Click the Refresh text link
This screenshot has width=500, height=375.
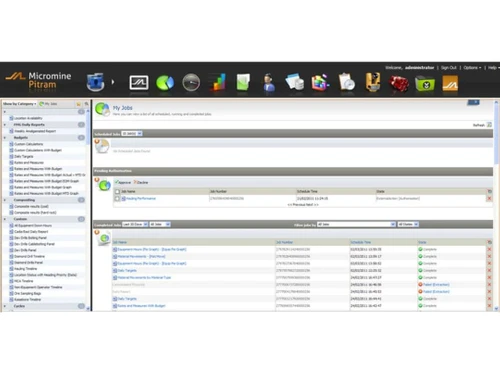479,125
